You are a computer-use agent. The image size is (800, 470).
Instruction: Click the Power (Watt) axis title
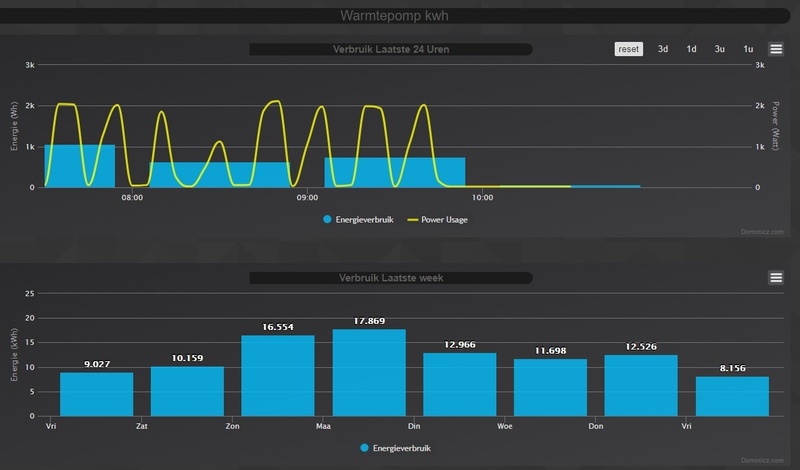[x=775, y=126]
